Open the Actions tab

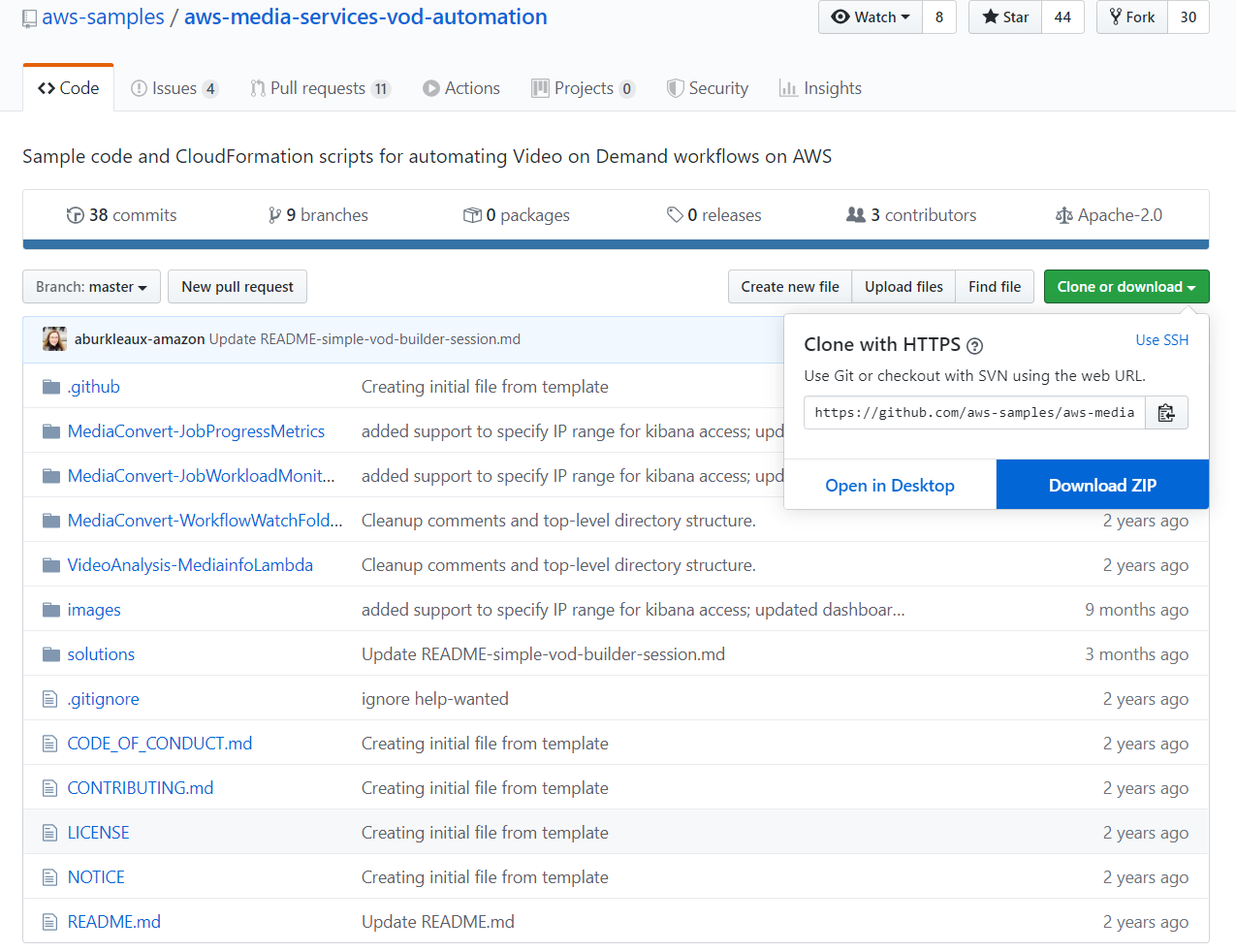(461, 88)
